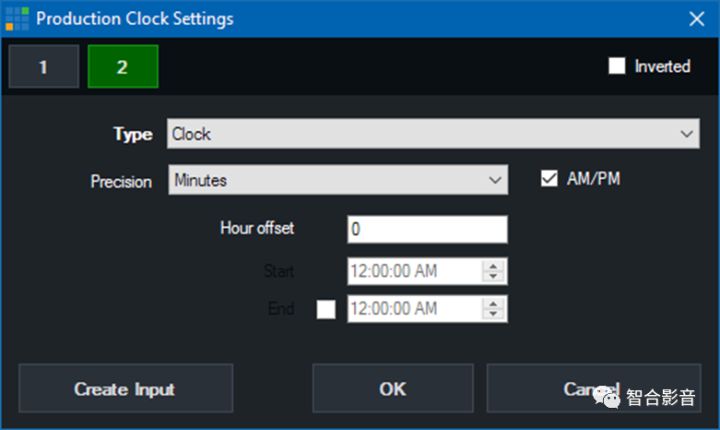Increase End time with up spinner arrow
The image size is (720, 430).
(x=494, y=305)
